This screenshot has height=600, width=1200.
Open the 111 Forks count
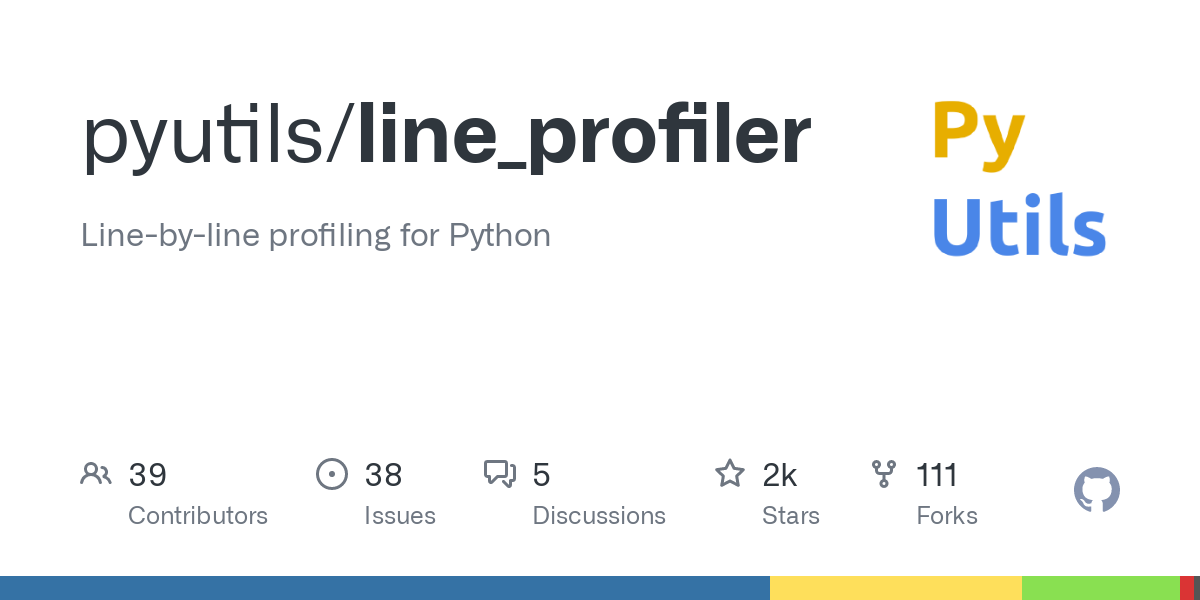click(x=937, y=475)
